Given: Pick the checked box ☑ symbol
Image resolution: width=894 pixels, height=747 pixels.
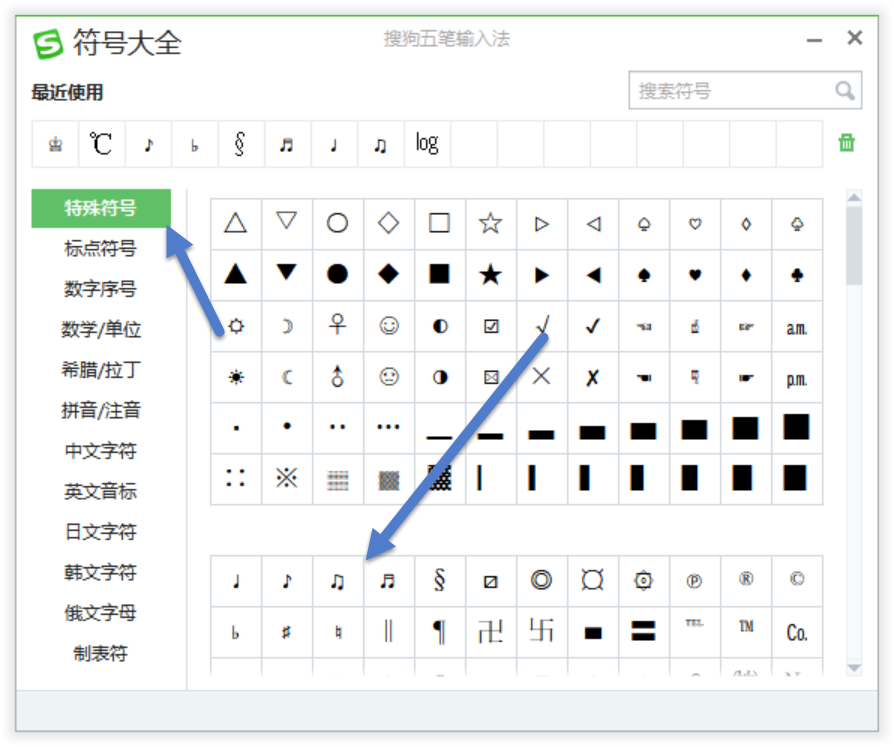Looking at the screenshot, I should tap(490, 326).
